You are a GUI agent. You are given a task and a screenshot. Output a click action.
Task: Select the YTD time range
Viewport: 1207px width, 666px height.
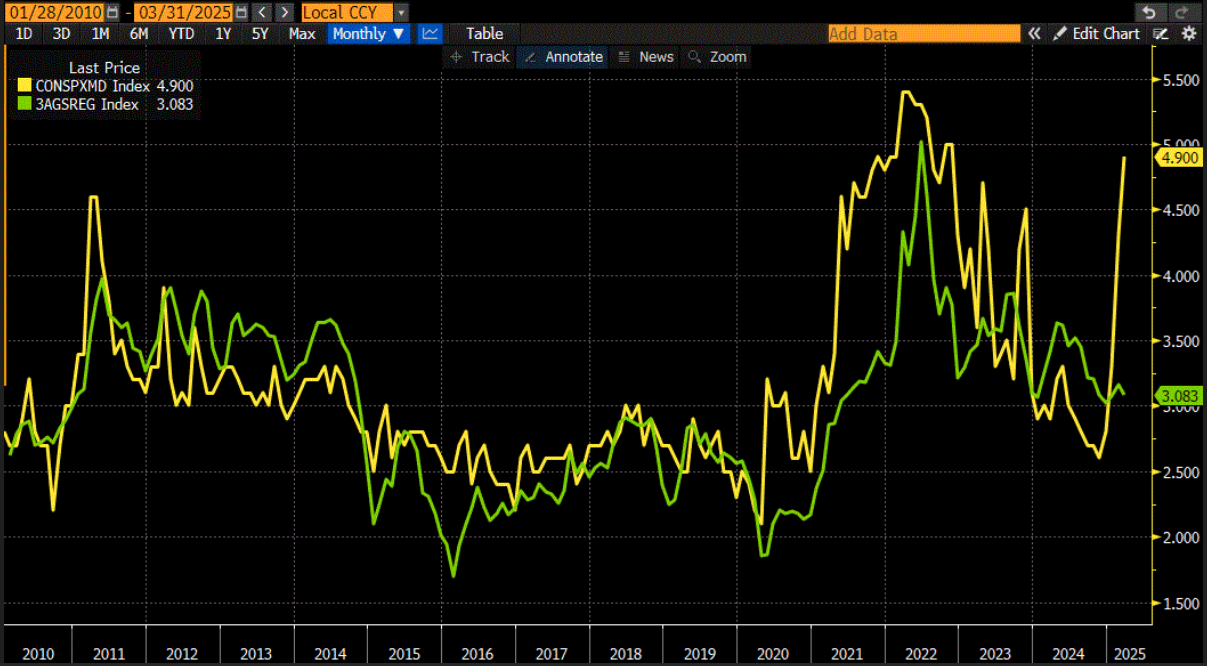click(181, 33)
